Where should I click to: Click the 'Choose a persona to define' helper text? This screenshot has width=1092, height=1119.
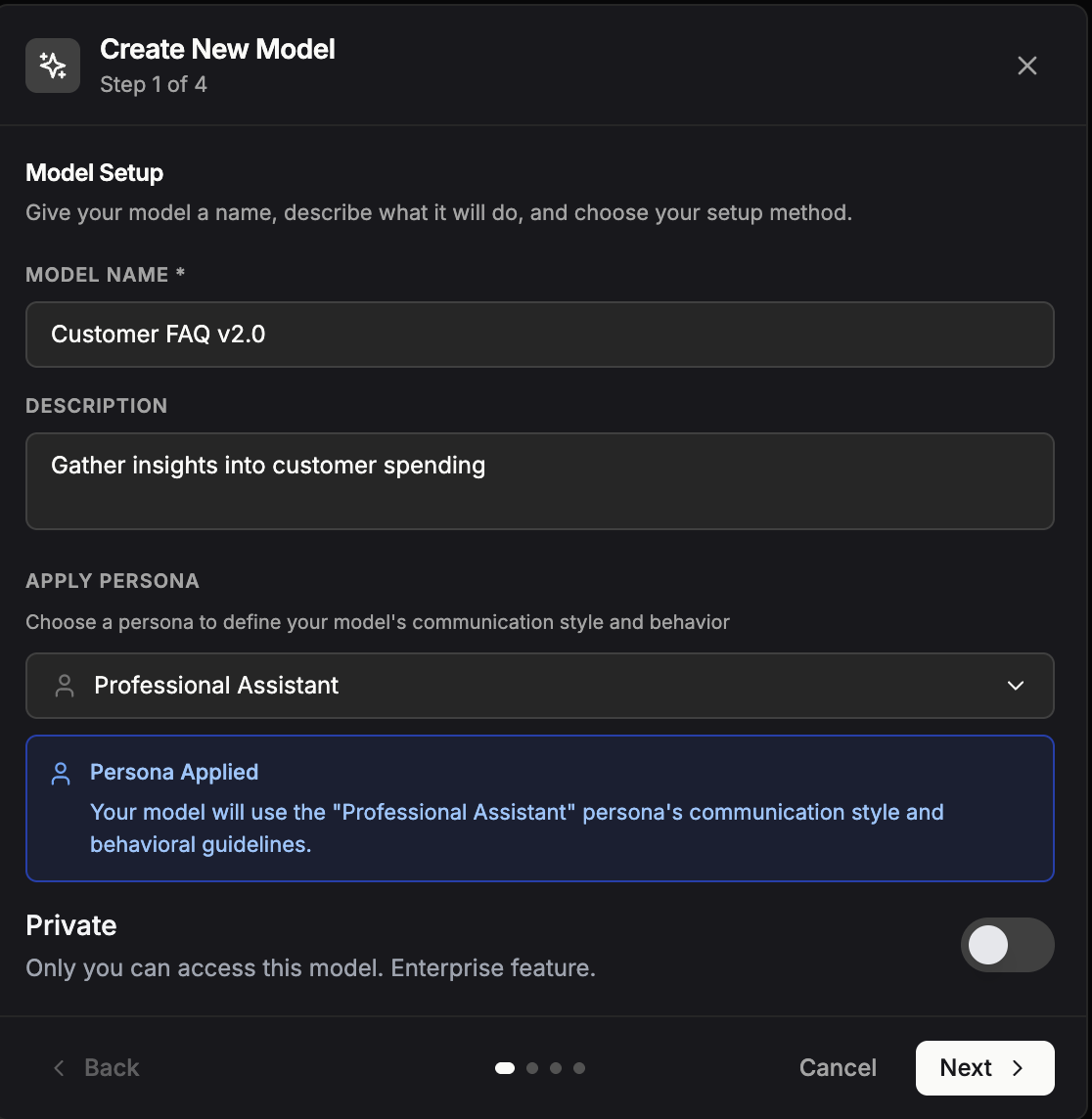tap(378, 622)
